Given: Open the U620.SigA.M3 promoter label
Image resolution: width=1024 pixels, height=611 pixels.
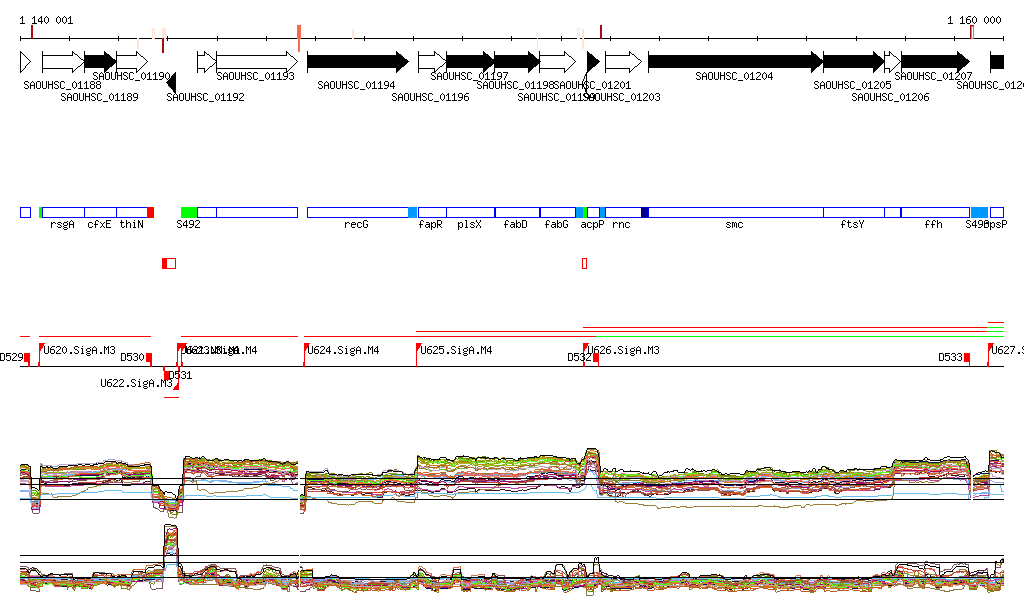Looking at the screenshot, I should coord(80,350).
